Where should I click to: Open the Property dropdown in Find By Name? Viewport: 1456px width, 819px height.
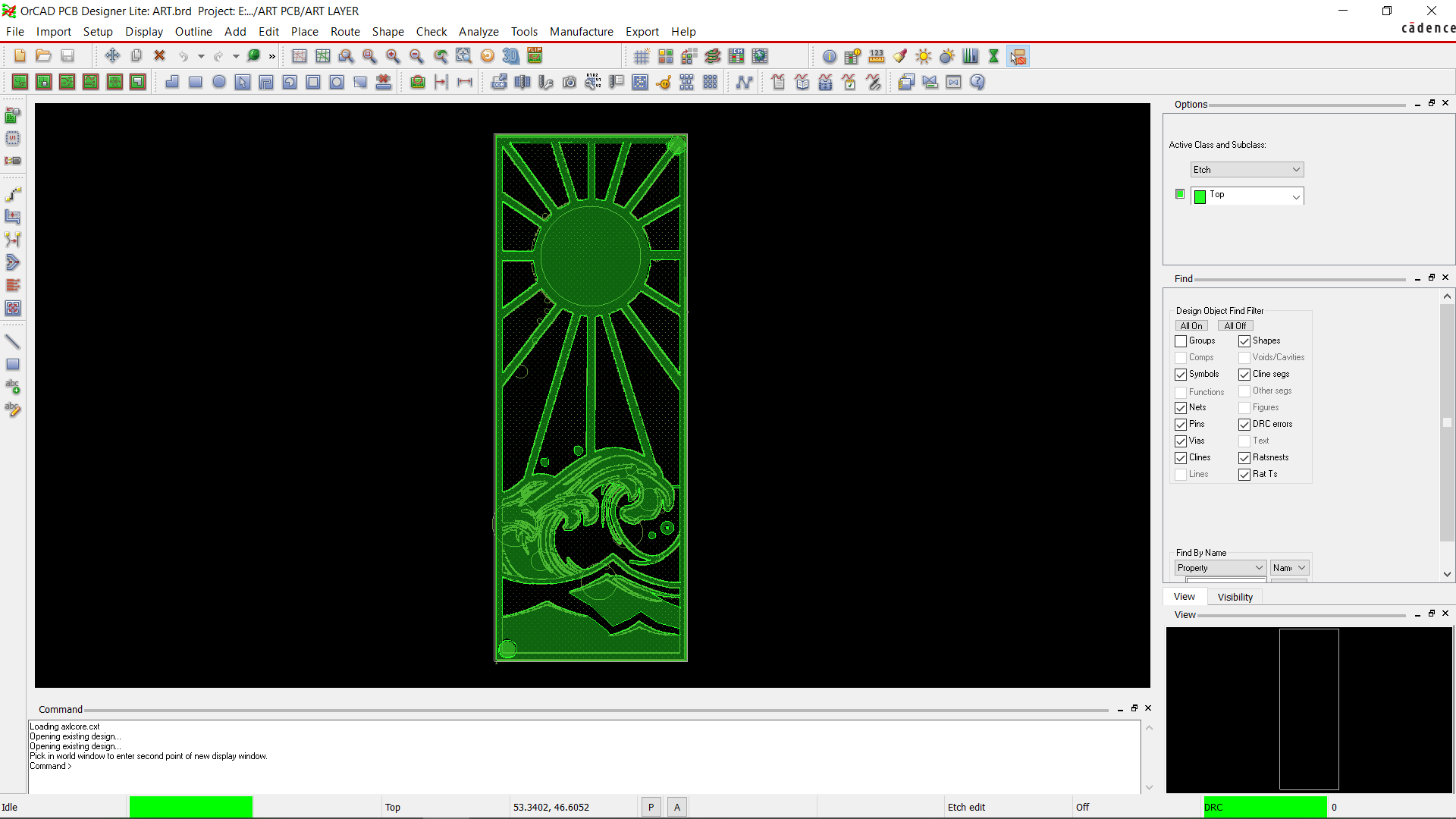coord(1220,568)
